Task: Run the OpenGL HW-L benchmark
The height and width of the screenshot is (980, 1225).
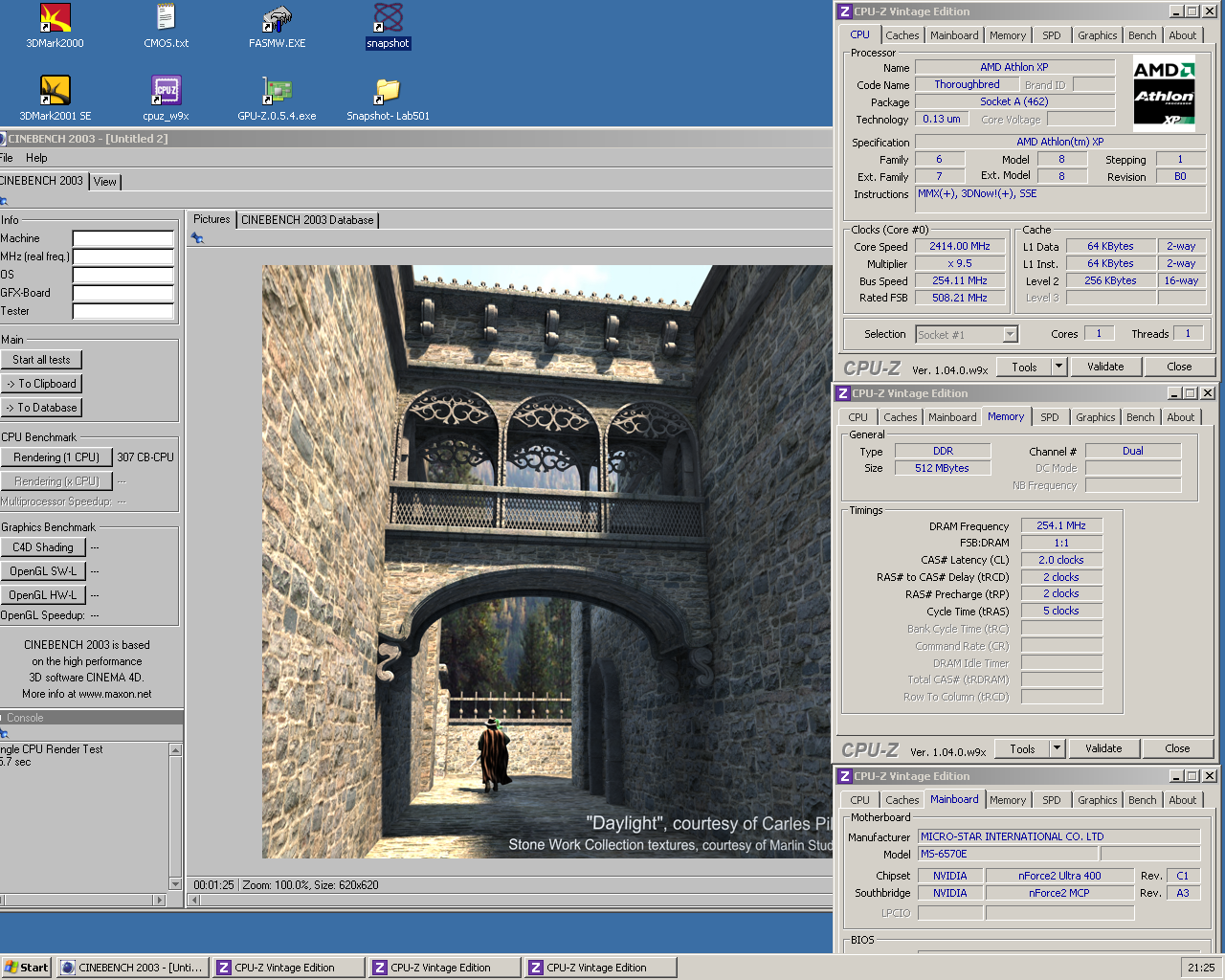Action: (x=43, y=595)
